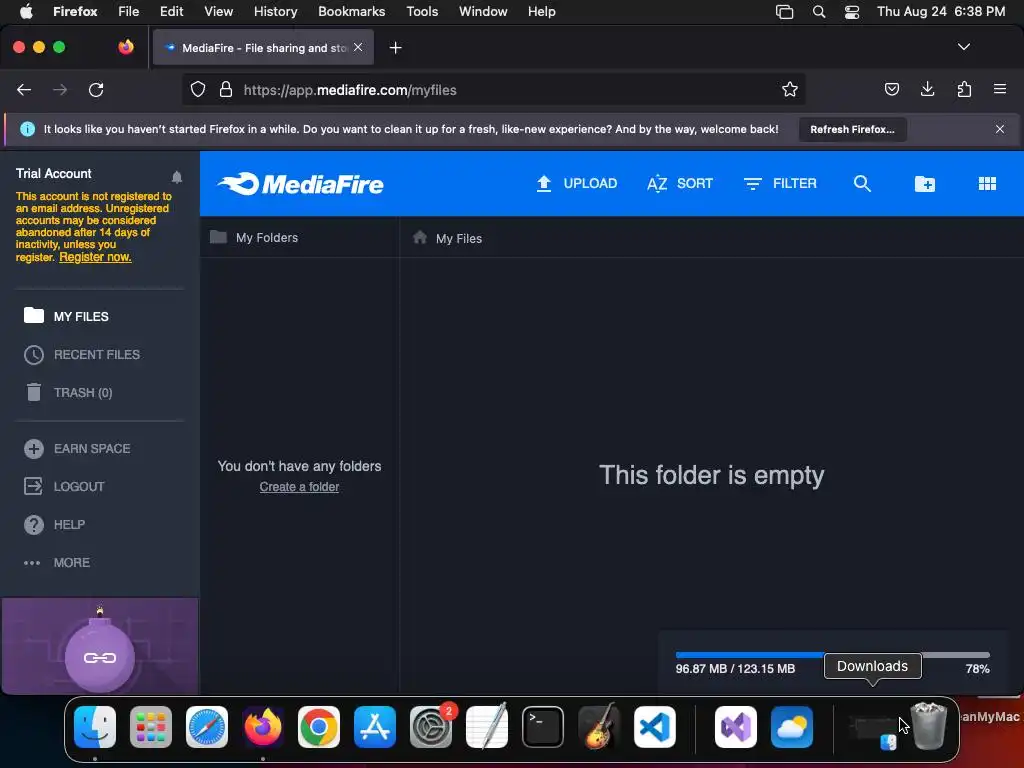Viewport: 1024px width, 768px height.
Task: Search files with the magnifier icon
Action: coord(862,184)
